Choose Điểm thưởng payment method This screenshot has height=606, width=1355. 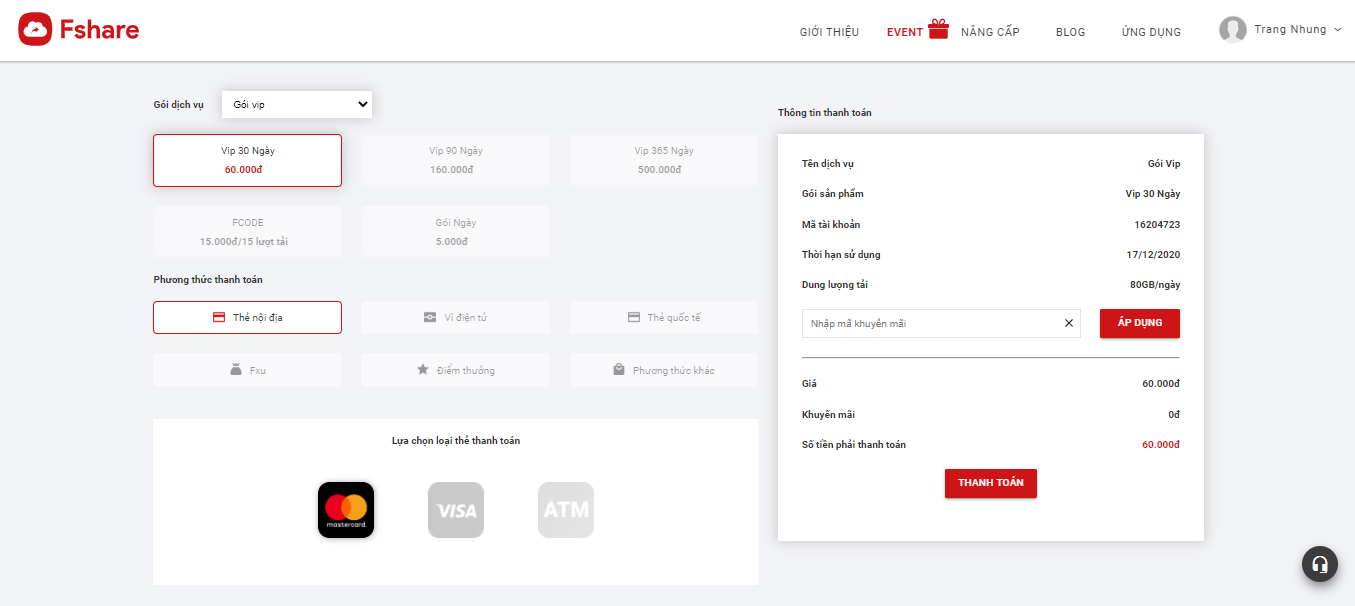click(456, 370)
